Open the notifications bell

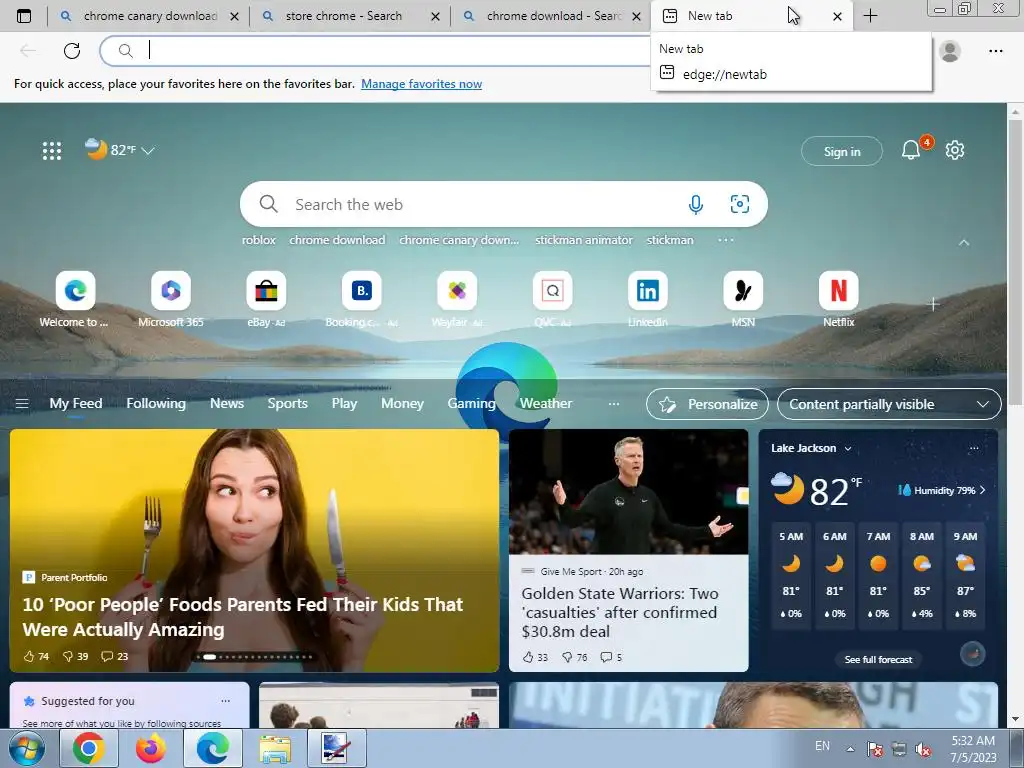tap(910, 151)
